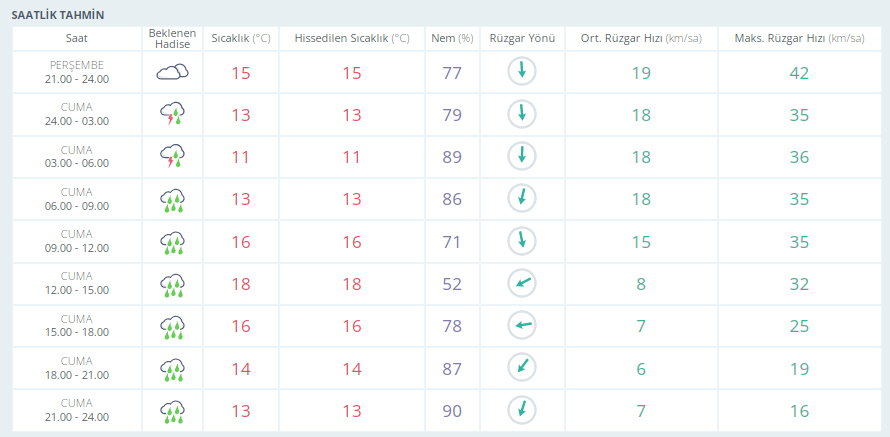
Task: Click the cloudy icon in the Perşembe row
Action: [x=172, y=72]
